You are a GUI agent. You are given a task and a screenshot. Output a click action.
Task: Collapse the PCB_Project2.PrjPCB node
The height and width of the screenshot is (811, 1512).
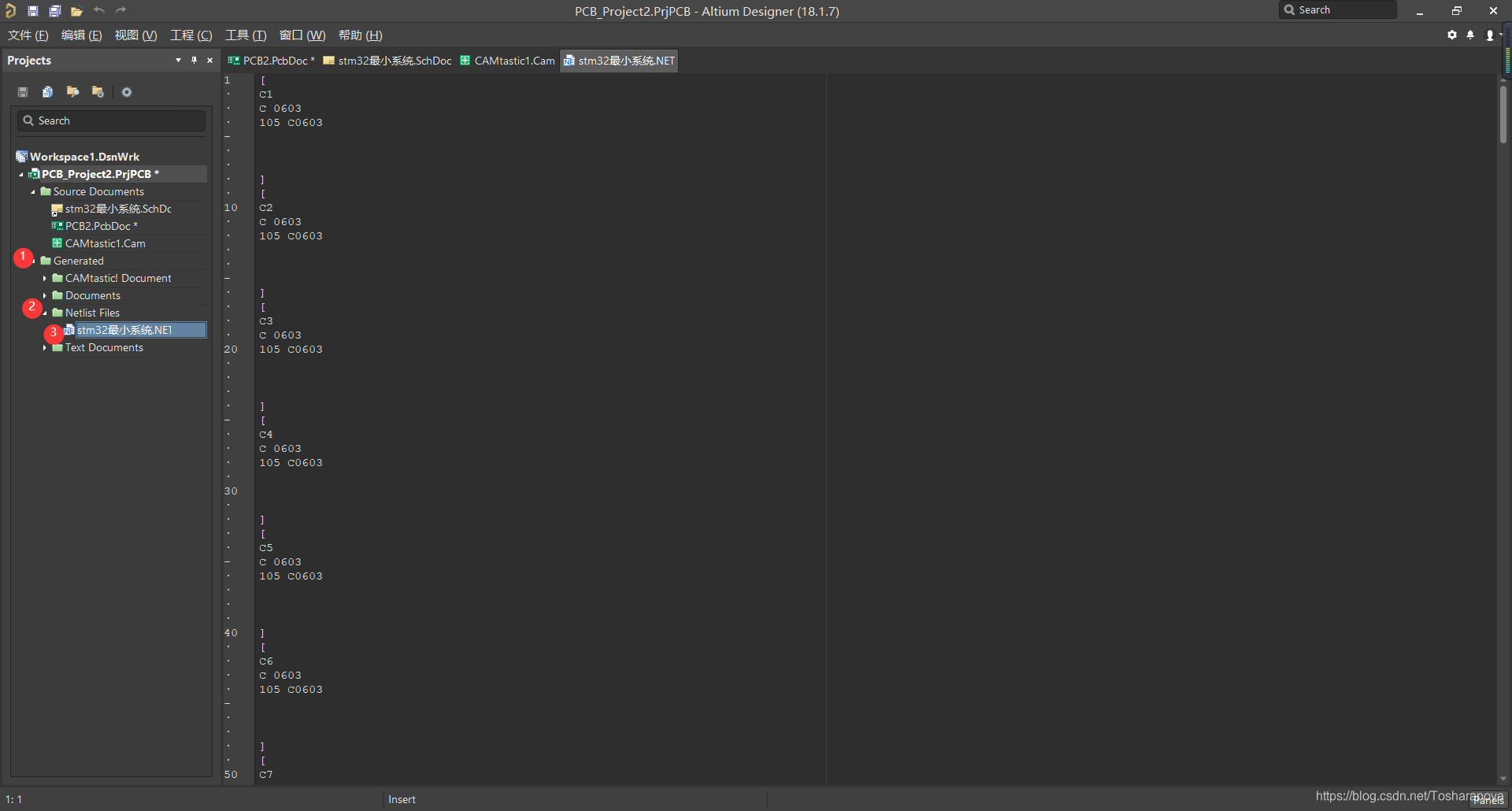21,175
